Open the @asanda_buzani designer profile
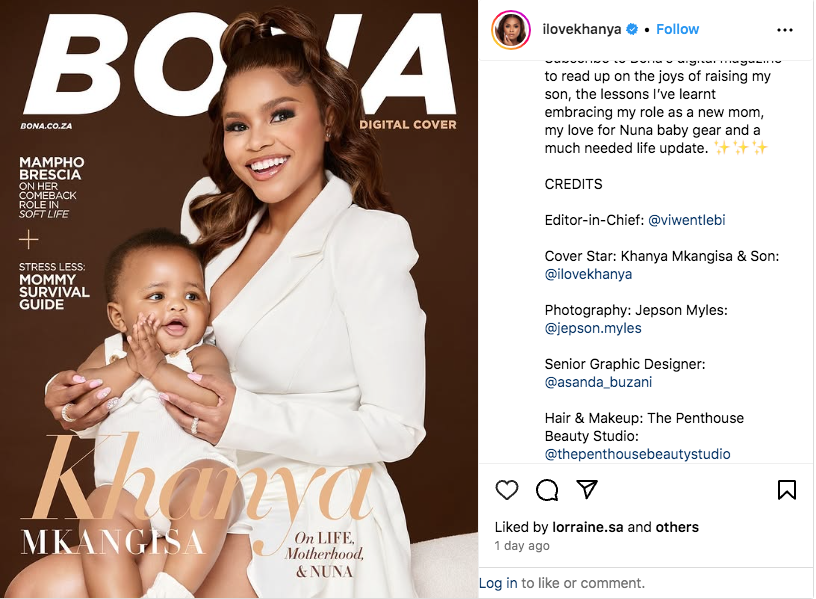This screenshot has height=599, width=816. point(598,383)
